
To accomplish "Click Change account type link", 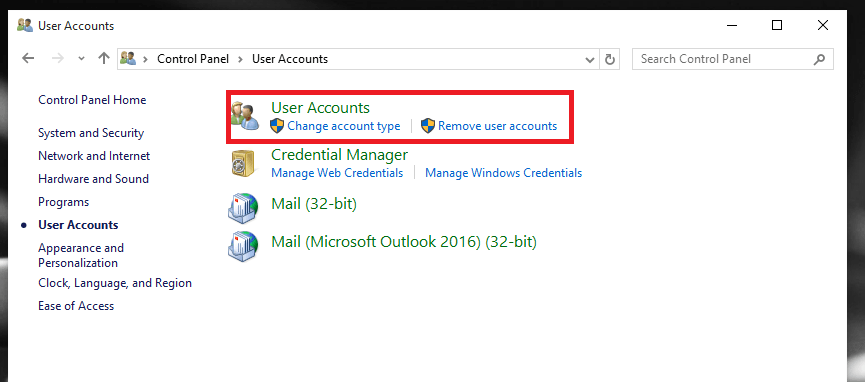I will click(x=344, y=126).
